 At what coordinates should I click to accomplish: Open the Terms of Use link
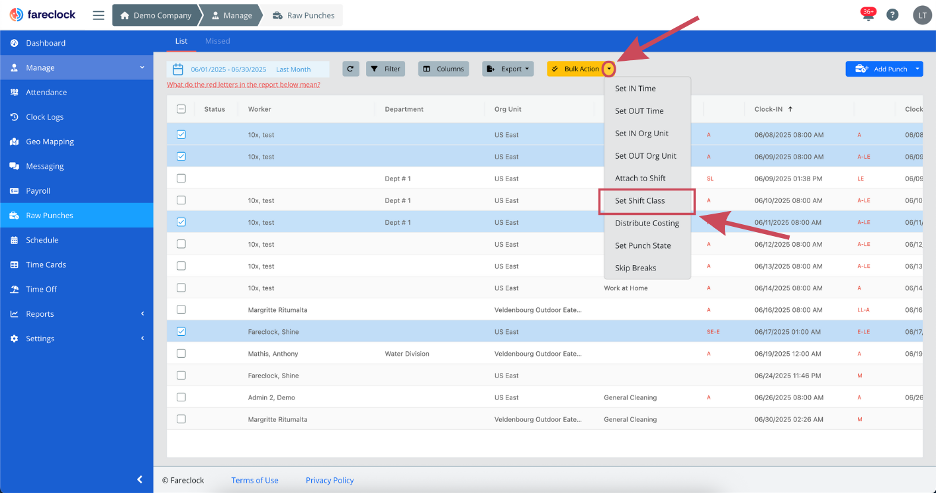(x=255, y=480)
